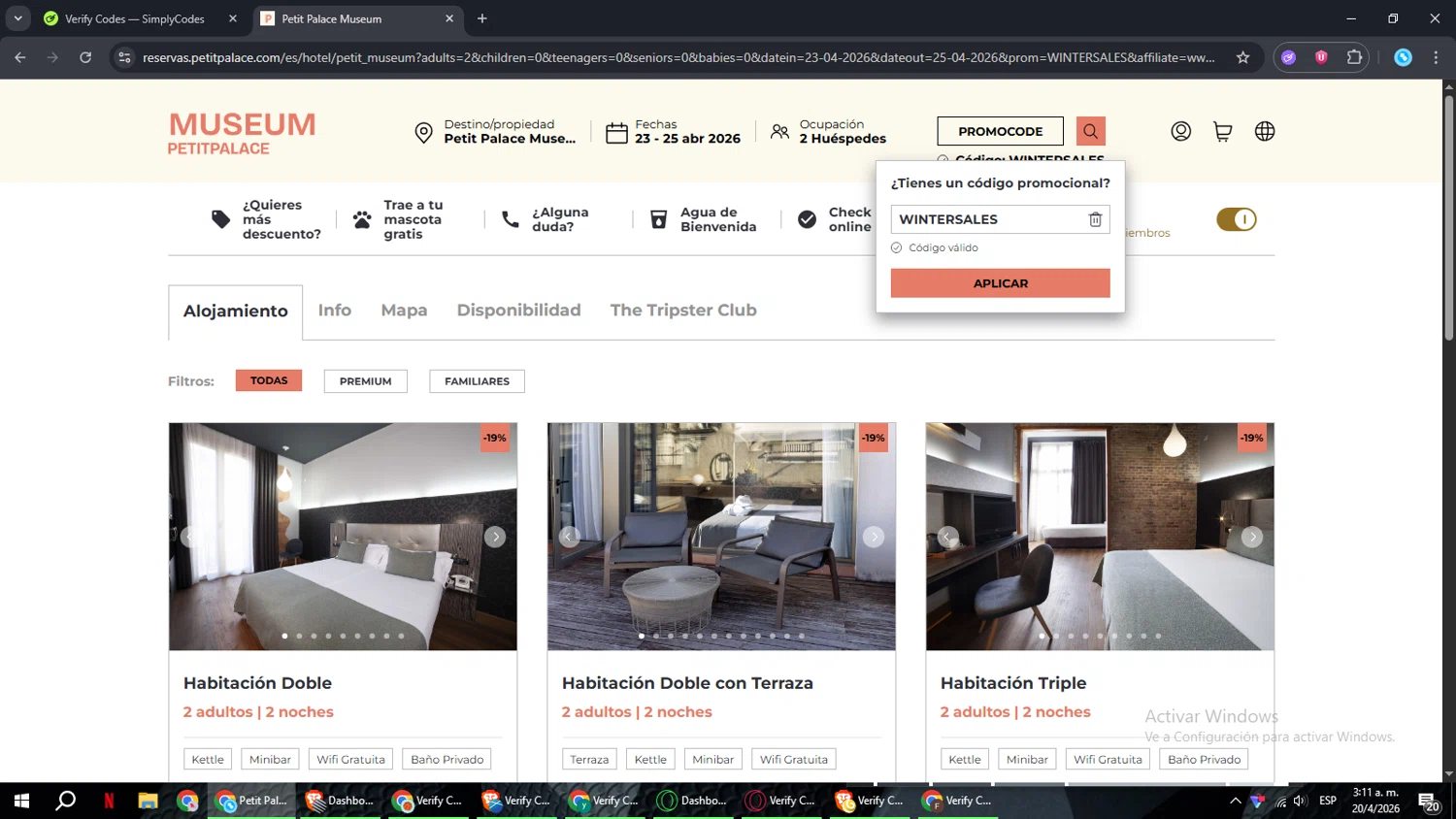Open a new browser tab
The height and width of the screenshot is (819, 1456).
point(482,18)
